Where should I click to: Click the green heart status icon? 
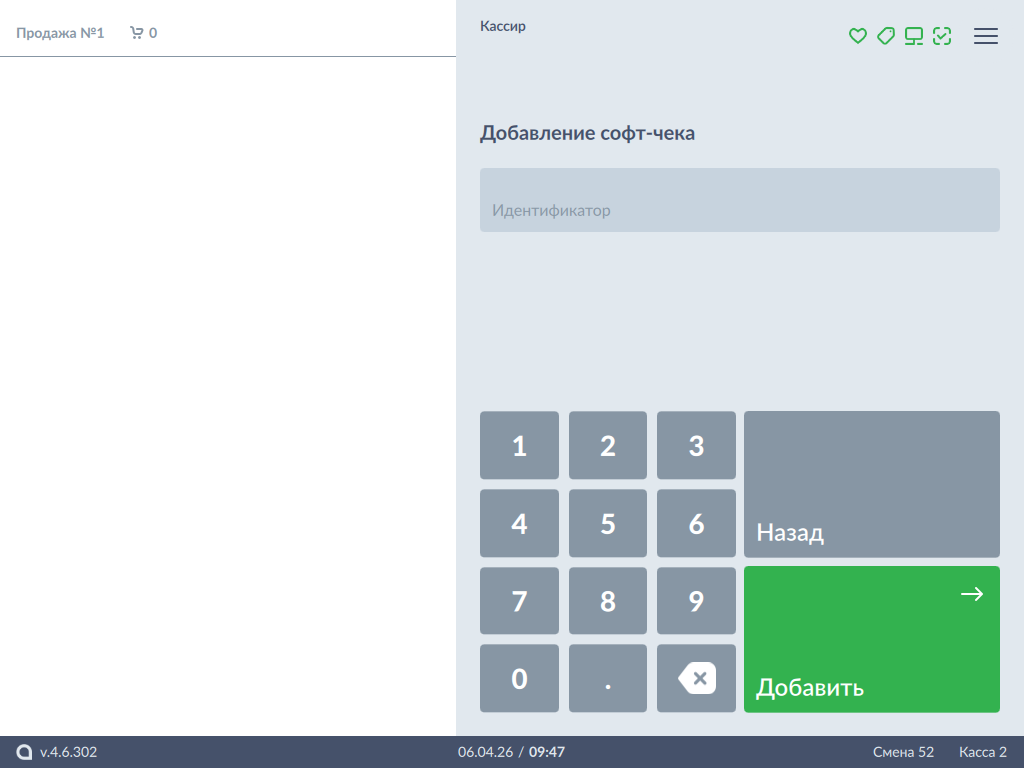coord(857,36)
